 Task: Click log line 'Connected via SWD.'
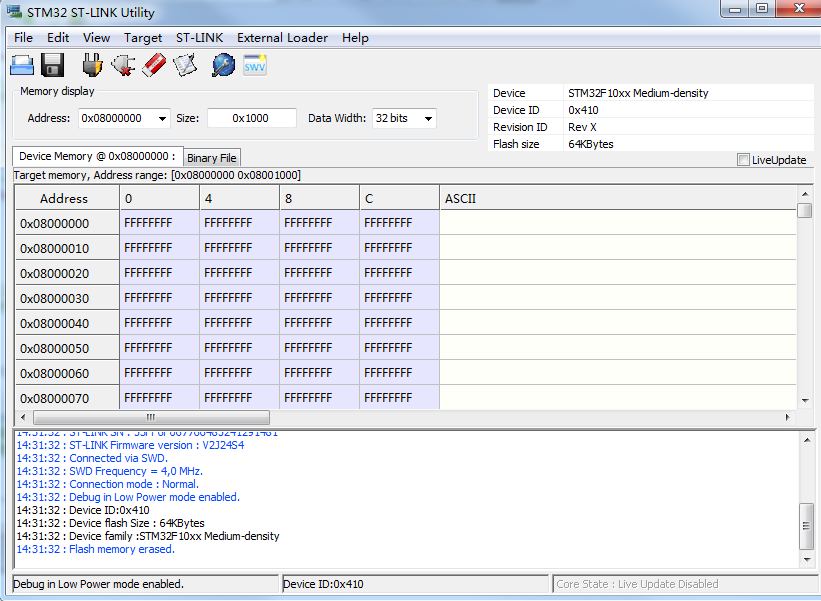[x=92, y=458]
